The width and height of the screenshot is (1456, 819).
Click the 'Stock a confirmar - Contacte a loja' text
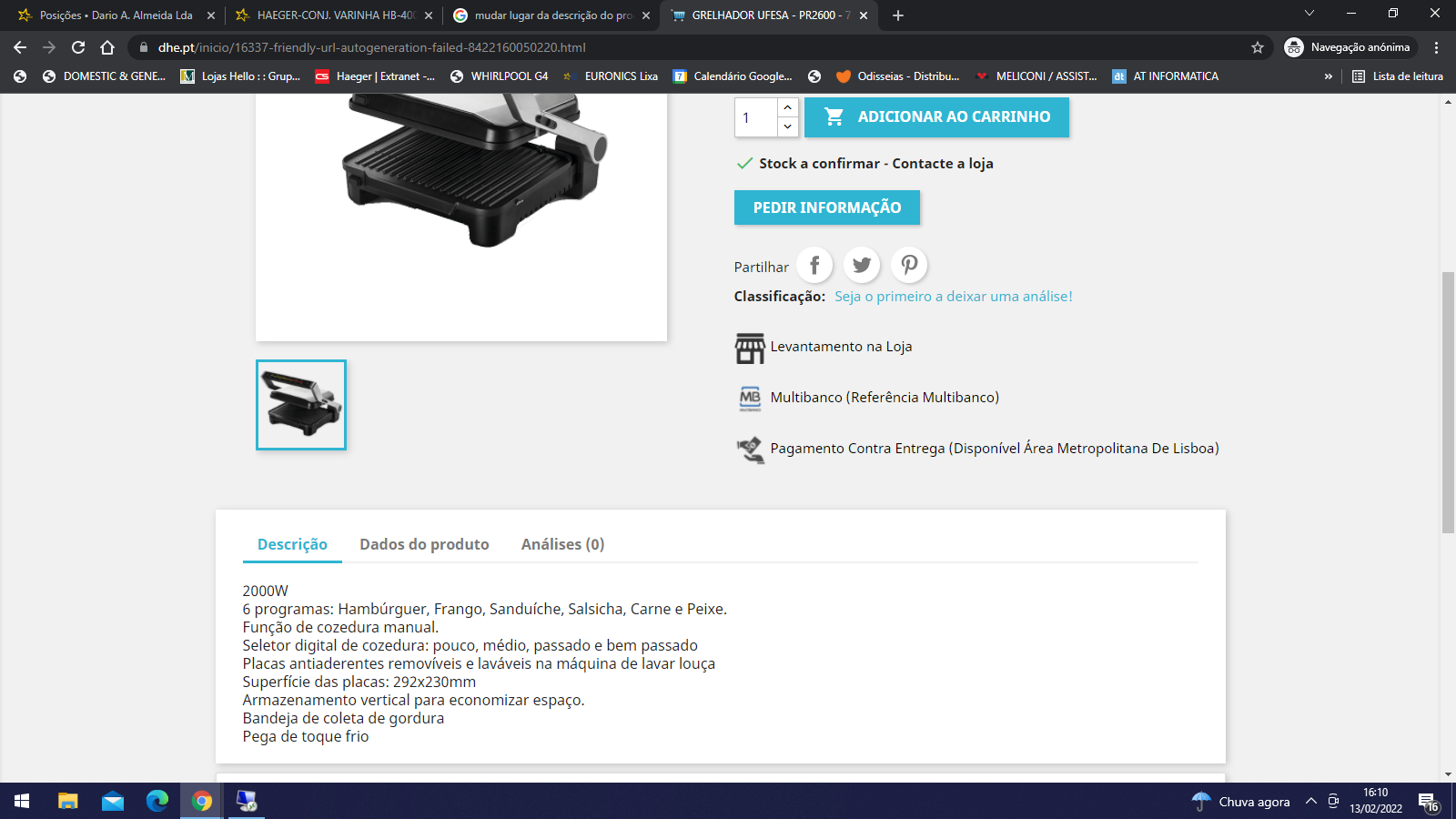[x=876, y=164]
